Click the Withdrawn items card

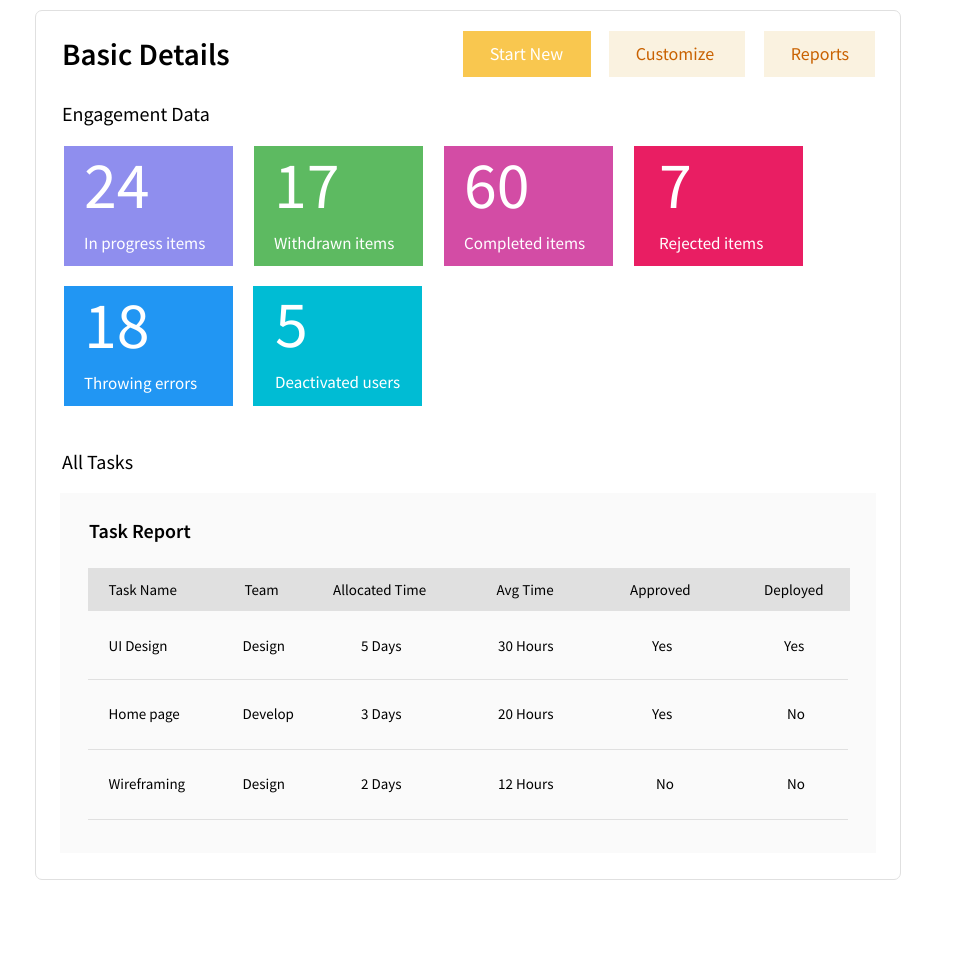point(338,205)
